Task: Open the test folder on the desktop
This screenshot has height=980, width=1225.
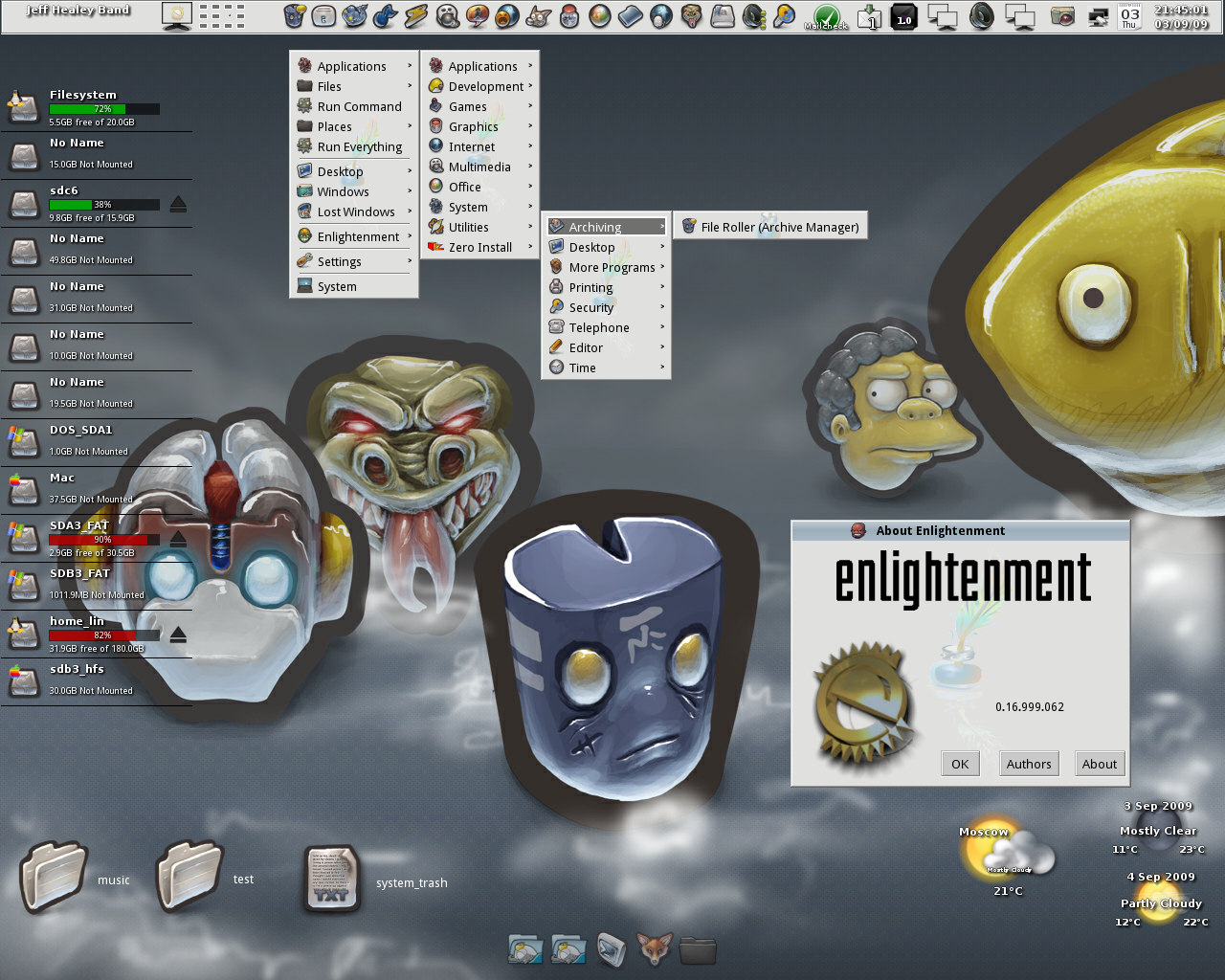Action: (190, 876)
